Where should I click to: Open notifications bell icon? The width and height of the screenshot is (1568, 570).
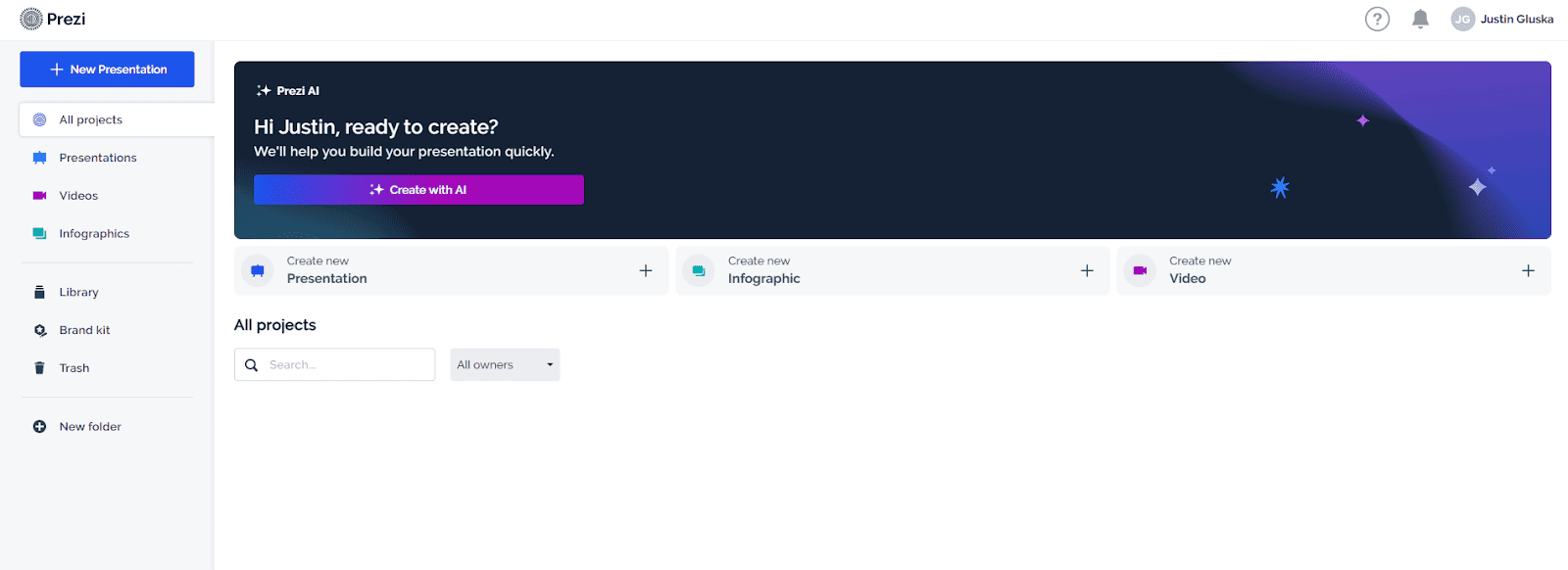click(1420, 19)
